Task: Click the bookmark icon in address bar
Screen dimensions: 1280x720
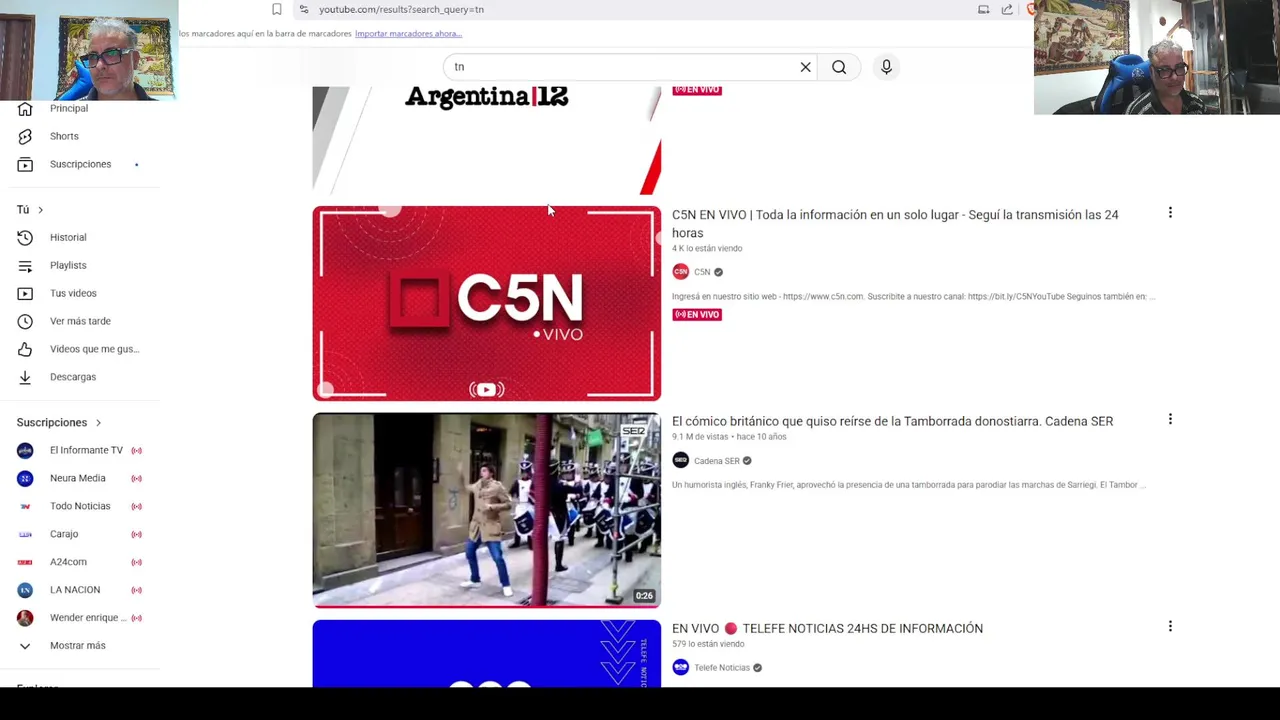Action: (x=277, y=9)
